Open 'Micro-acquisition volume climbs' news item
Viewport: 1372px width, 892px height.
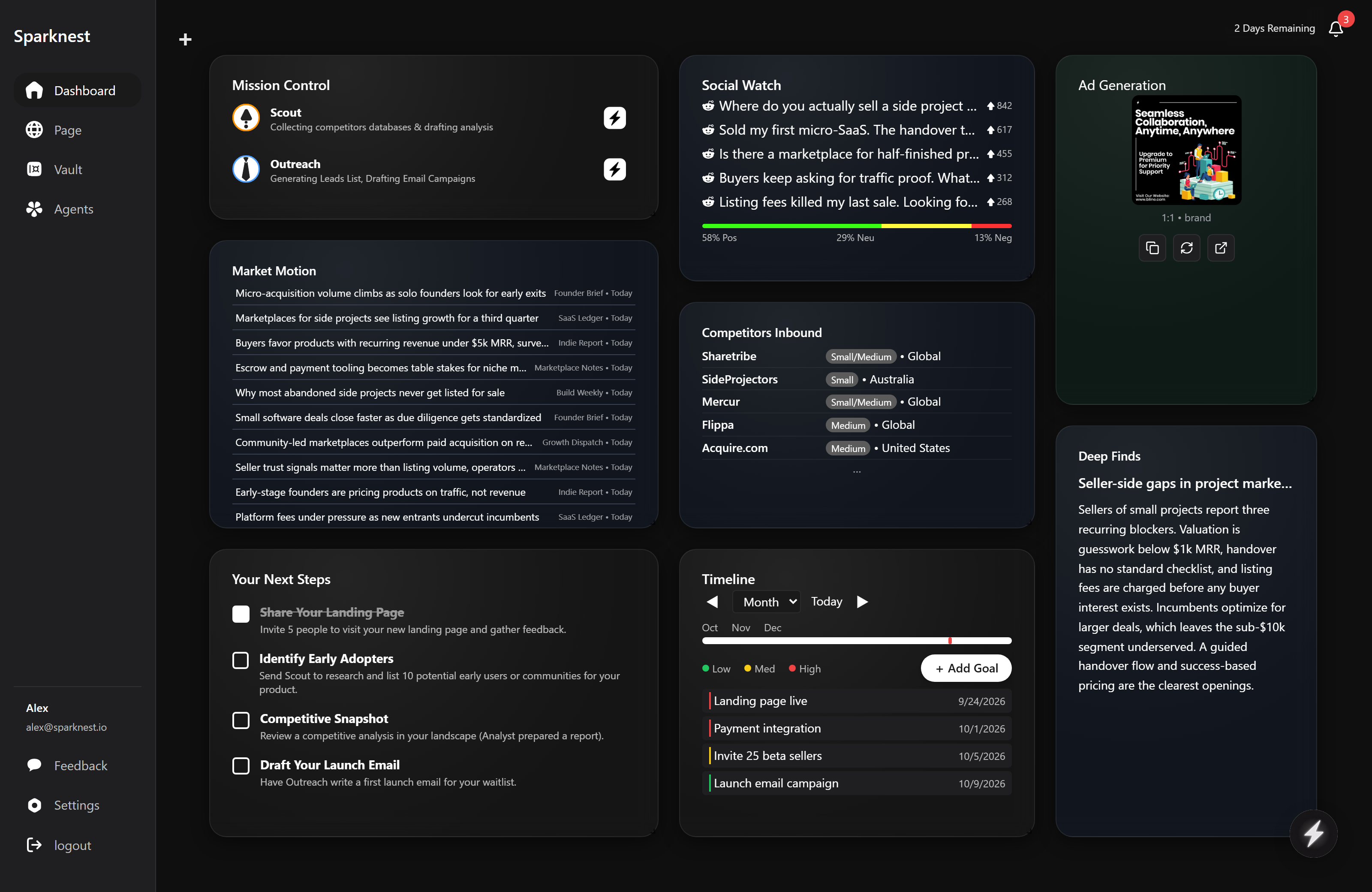click(x=433, y=293)
